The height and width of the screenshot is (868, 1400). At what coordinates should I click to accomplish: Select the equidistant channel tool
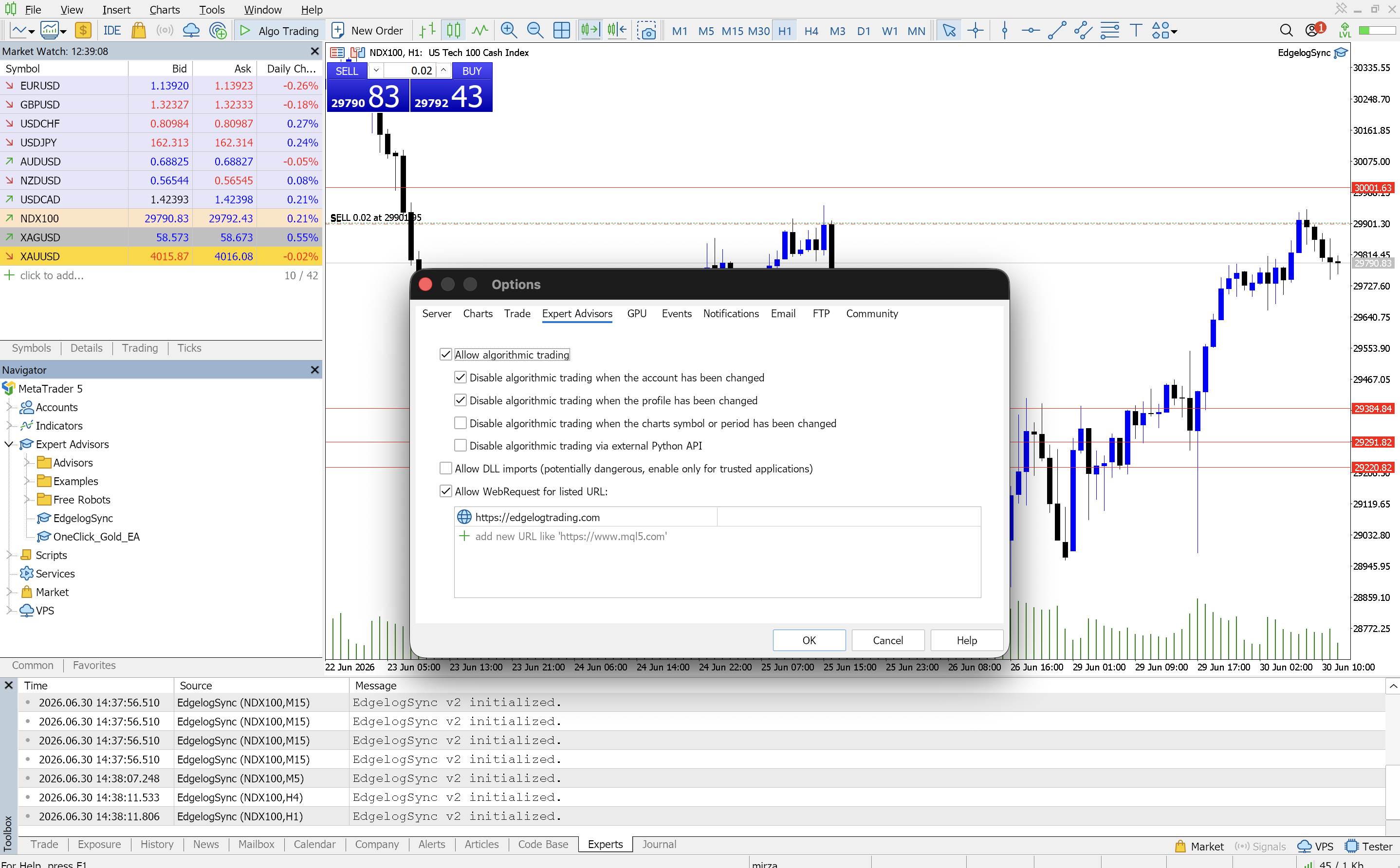[1084, 31]
